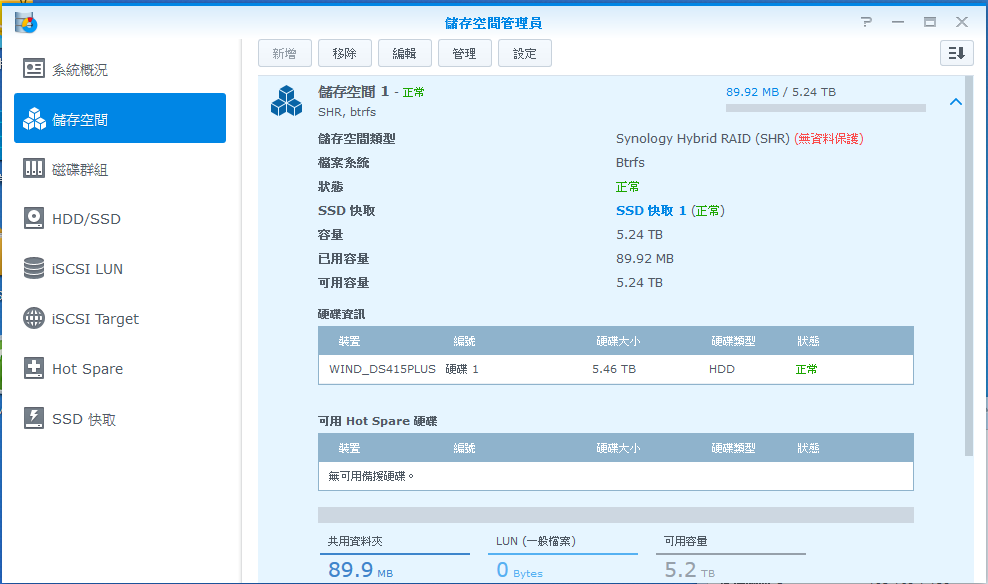Image resolution: width=988 pixels, height=584 pixels.
Task: Click the volume usage progress bar
Action: click(825, 108)
